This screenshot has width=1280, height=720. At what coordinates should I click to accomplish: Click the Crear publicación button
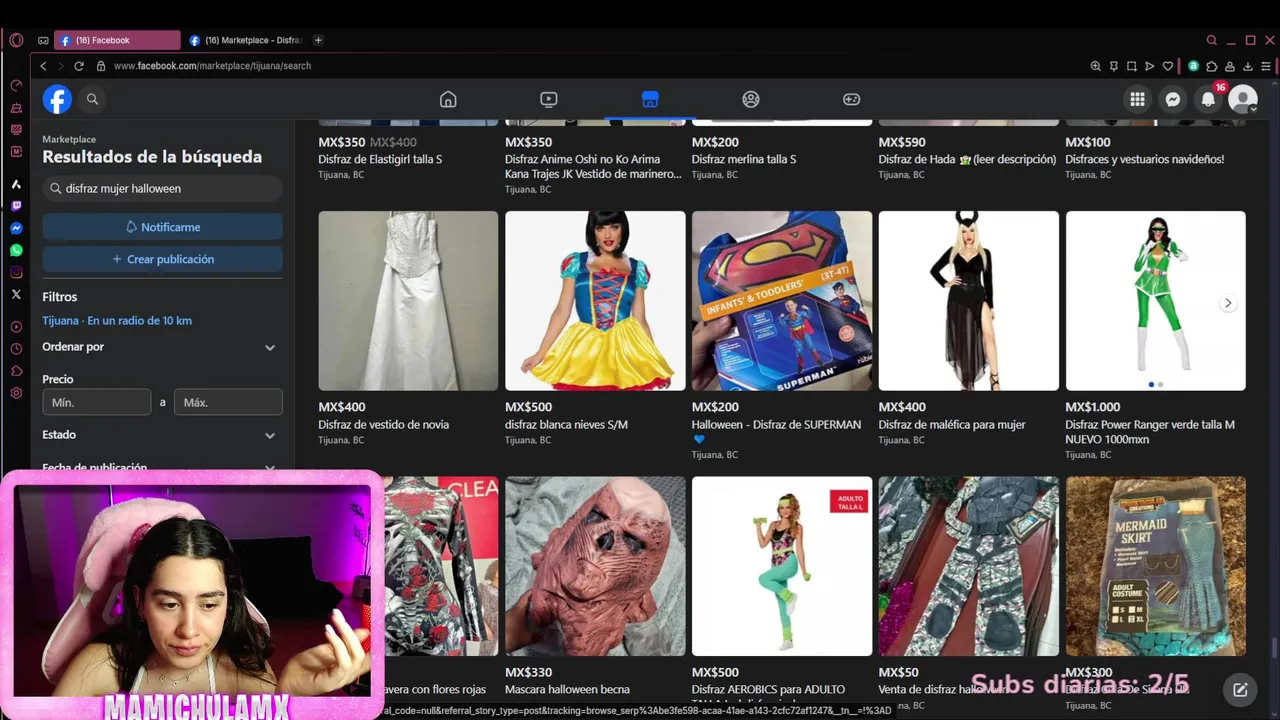click(162, 259)
